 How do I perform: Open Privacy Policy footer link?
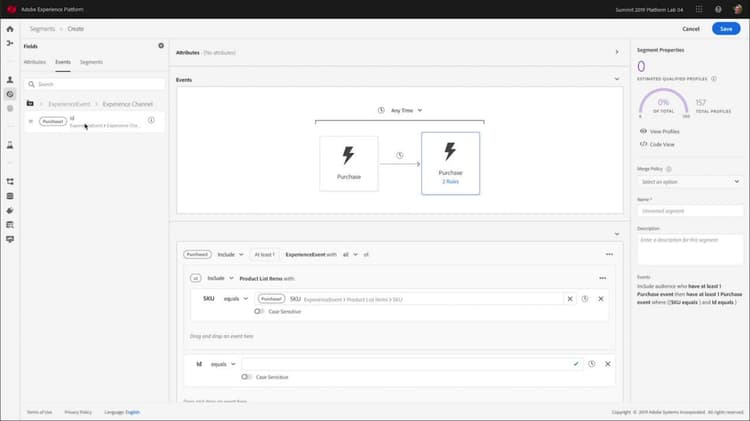(78, 412)
